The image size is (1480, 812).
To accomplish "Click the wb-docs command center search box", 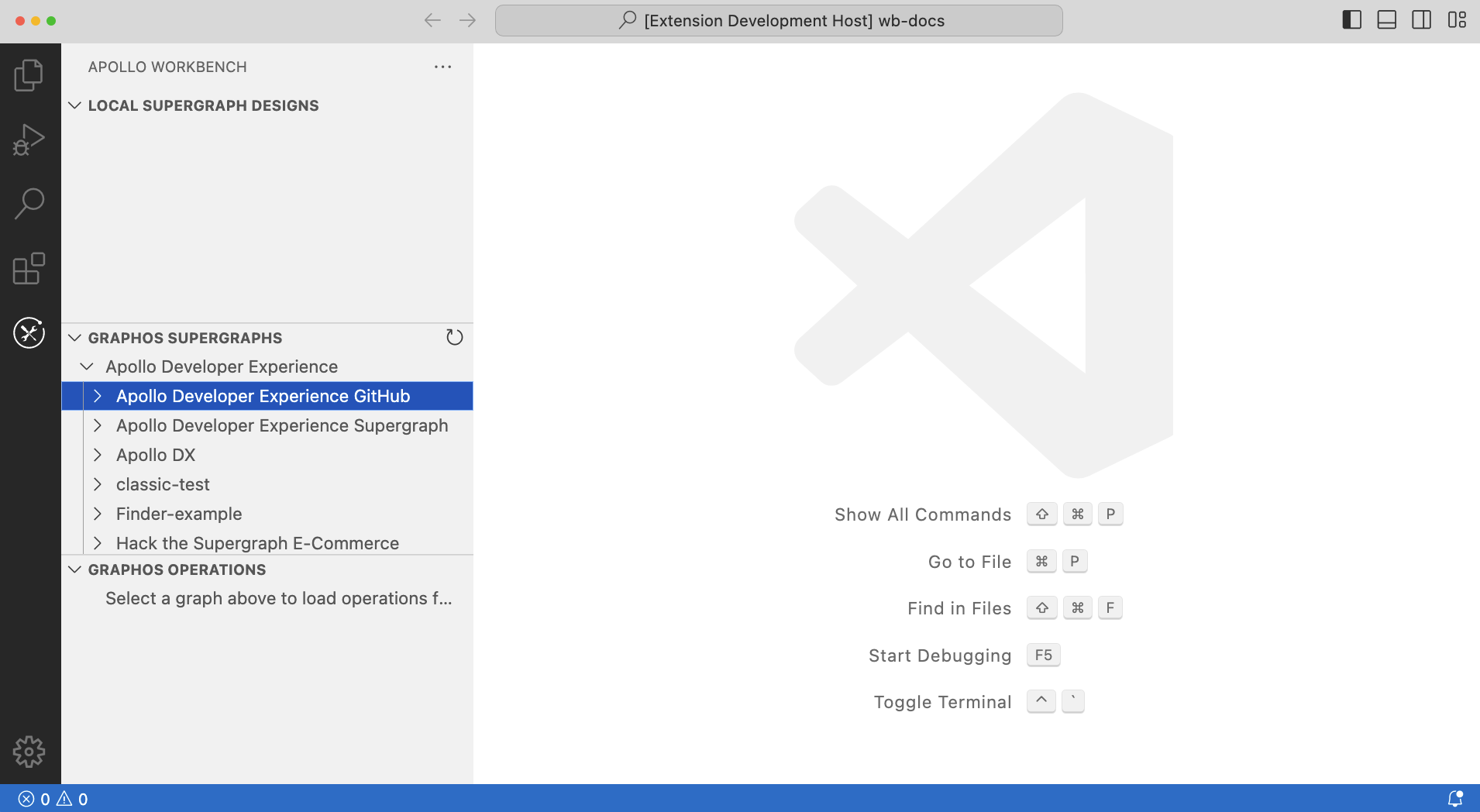I will pos(779,20).
